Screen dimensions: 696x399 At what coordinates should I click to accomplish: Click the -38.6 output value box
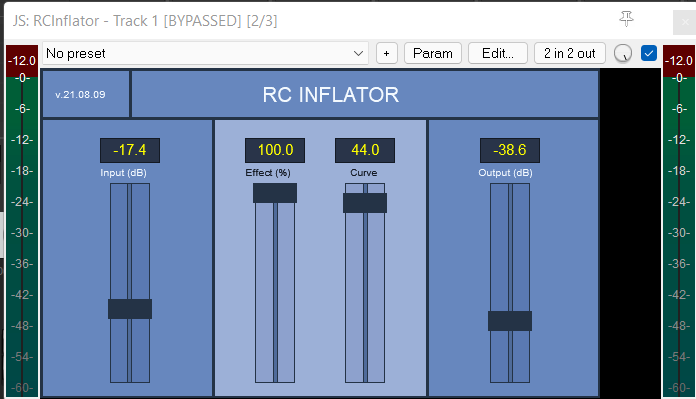pos(510,150)
